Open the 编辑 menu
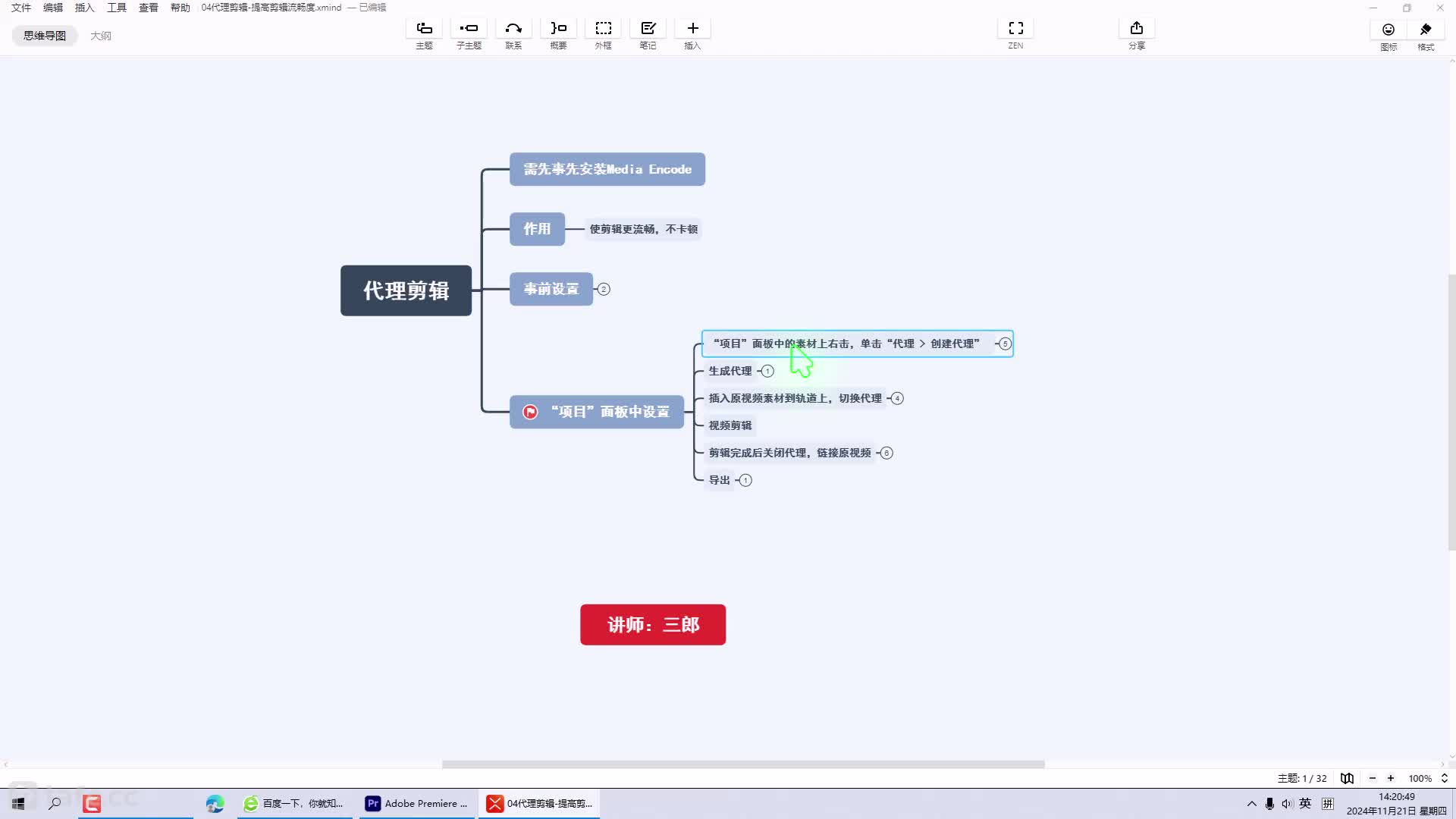The image size is (1456, 819). coord(53,8)
